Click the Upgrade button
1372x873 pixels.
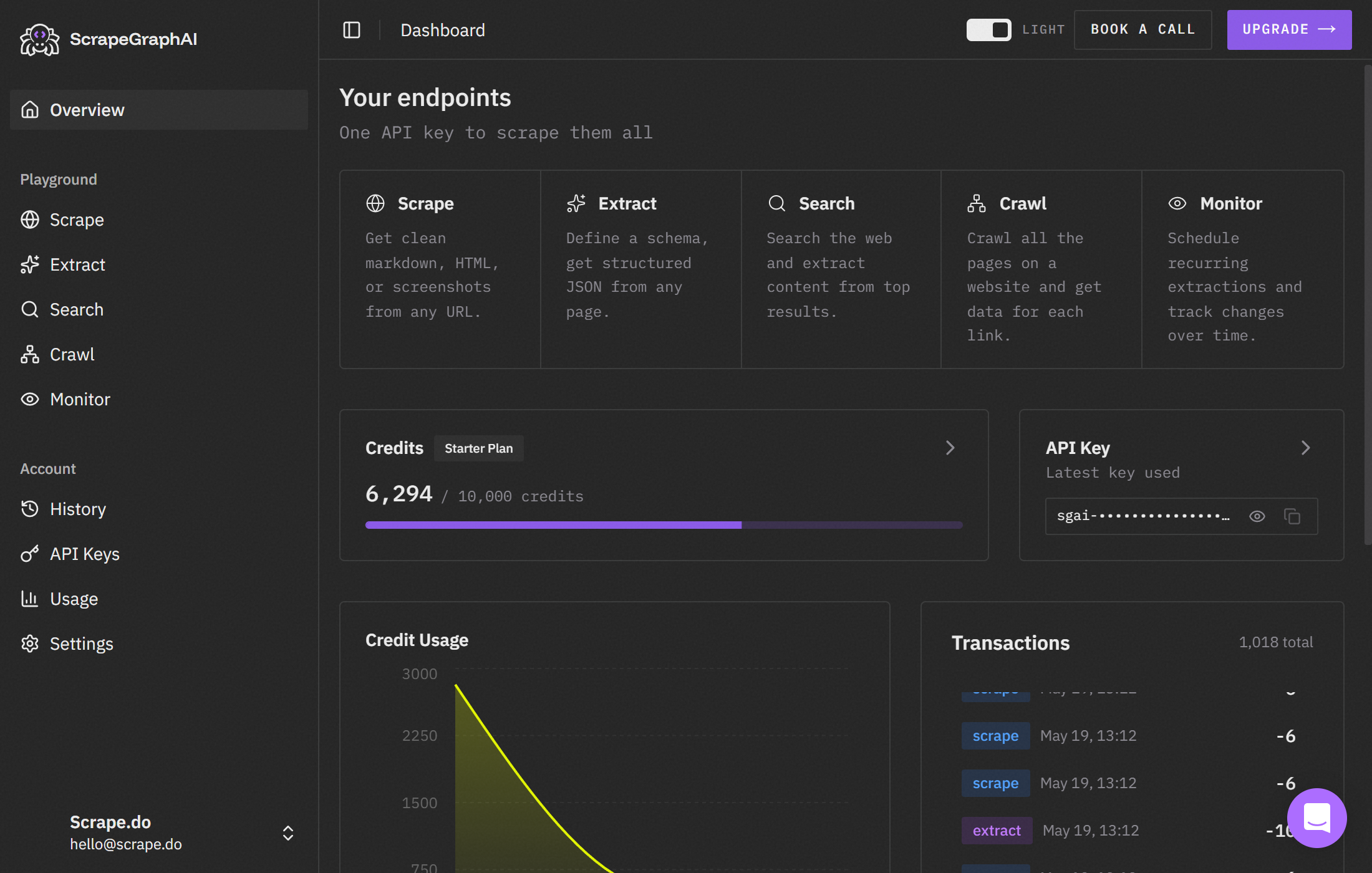click(x=1289, y=29)
